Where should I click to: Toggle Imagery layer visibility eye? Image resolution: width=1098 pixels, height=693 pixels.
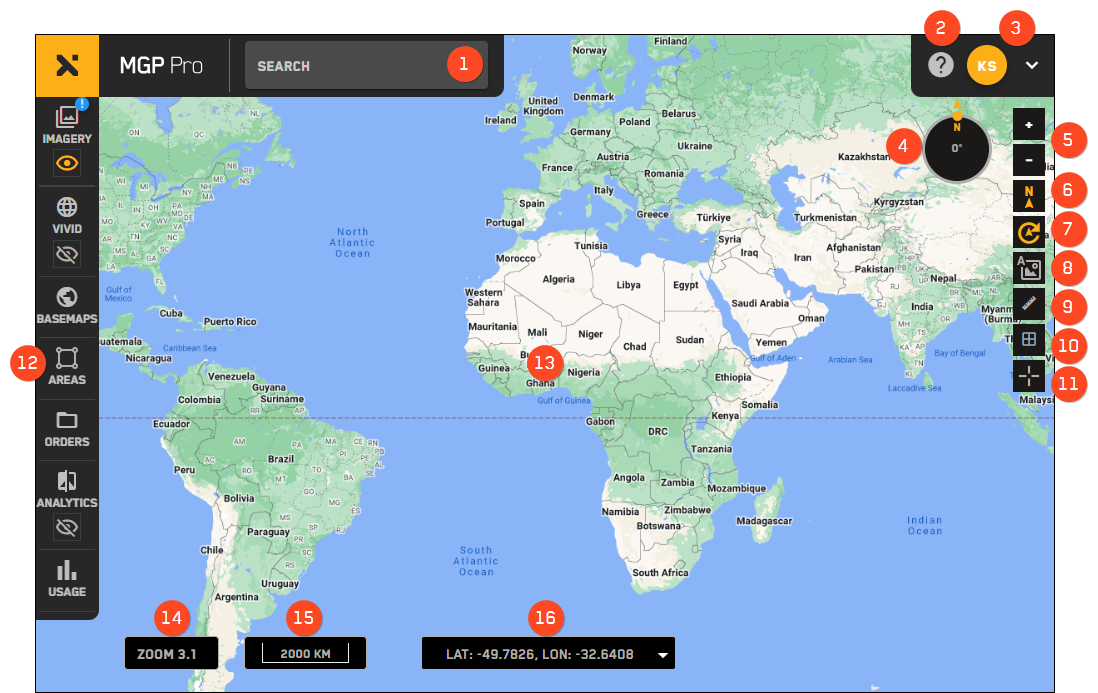pos(67,163)
